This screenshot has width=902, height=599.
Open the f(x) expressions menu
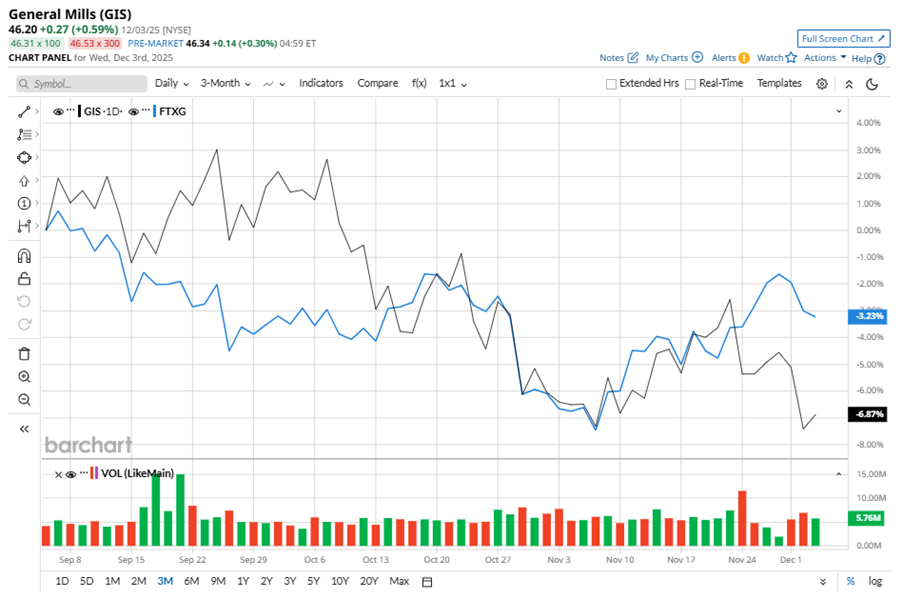(x=419, y=83)
